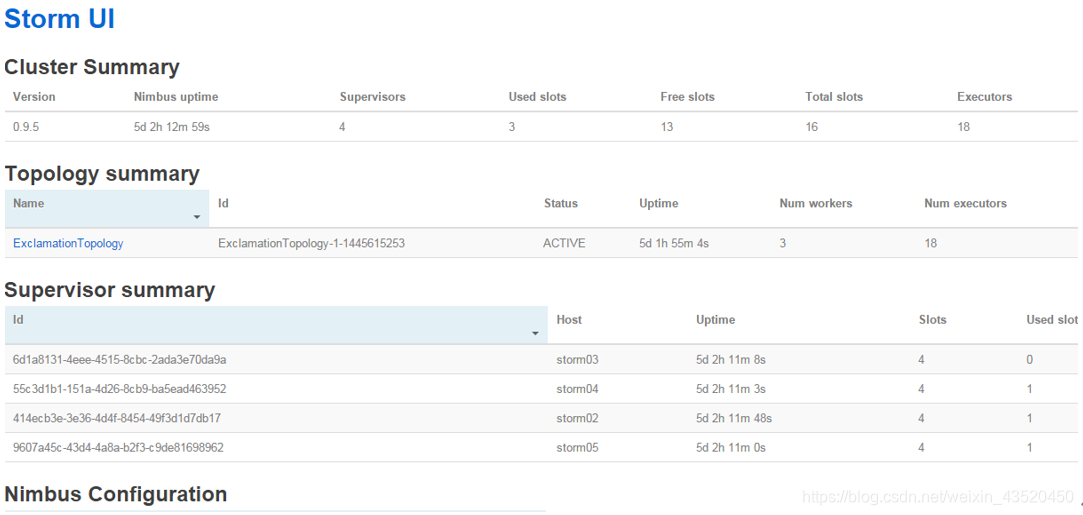Sort topologies by Uptime header in Topology summary
1083x515 pixels.
(x=659, y=203)
